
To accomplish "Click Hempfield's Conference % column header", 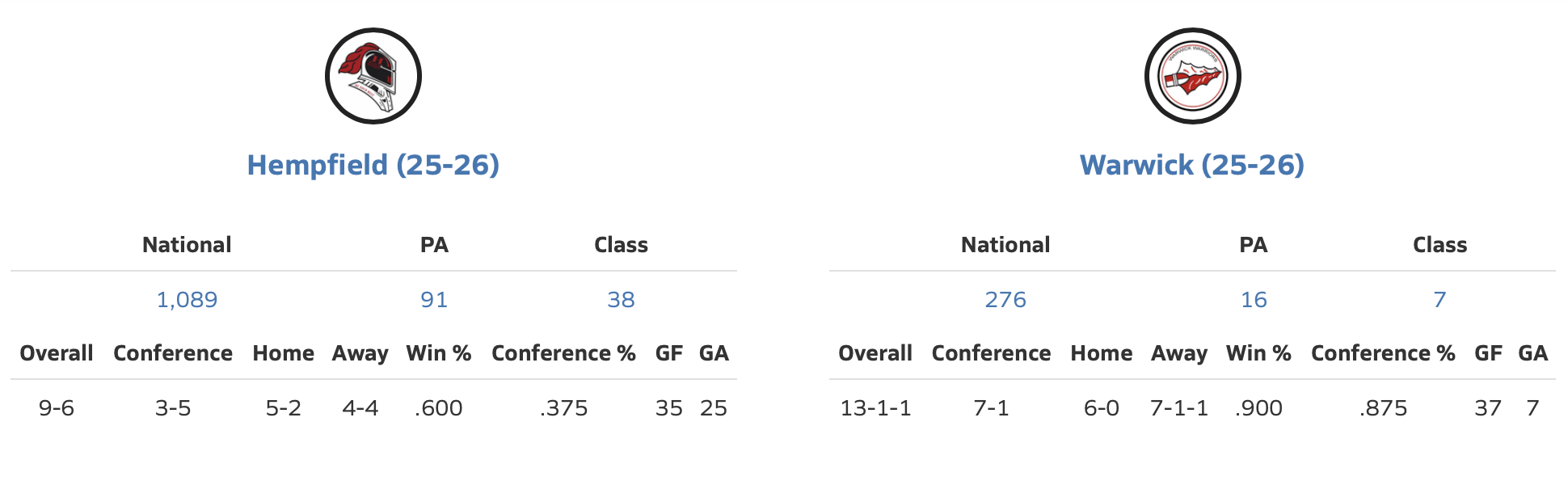I will pos(563,353).
